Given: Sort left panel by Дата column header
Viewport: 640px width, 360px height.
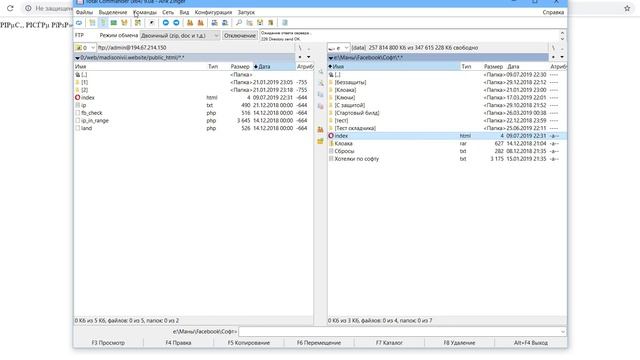Looking at the screenshot, I should [x=274, y=67].
